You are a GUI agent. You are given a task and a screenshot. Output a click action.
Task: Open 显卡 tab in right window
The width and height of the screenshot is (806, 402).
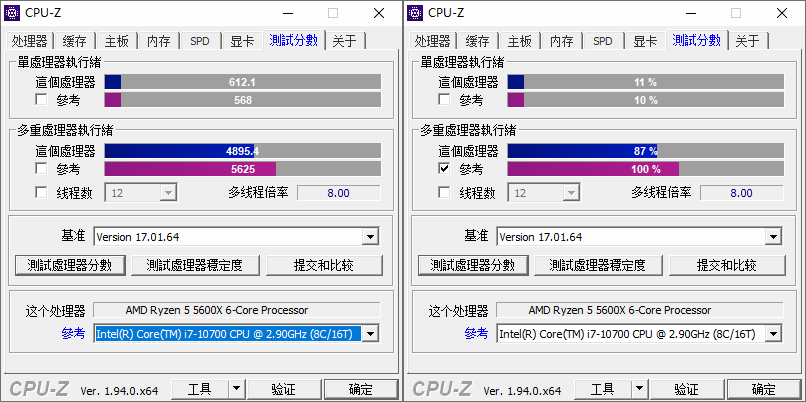pos(645,41)
